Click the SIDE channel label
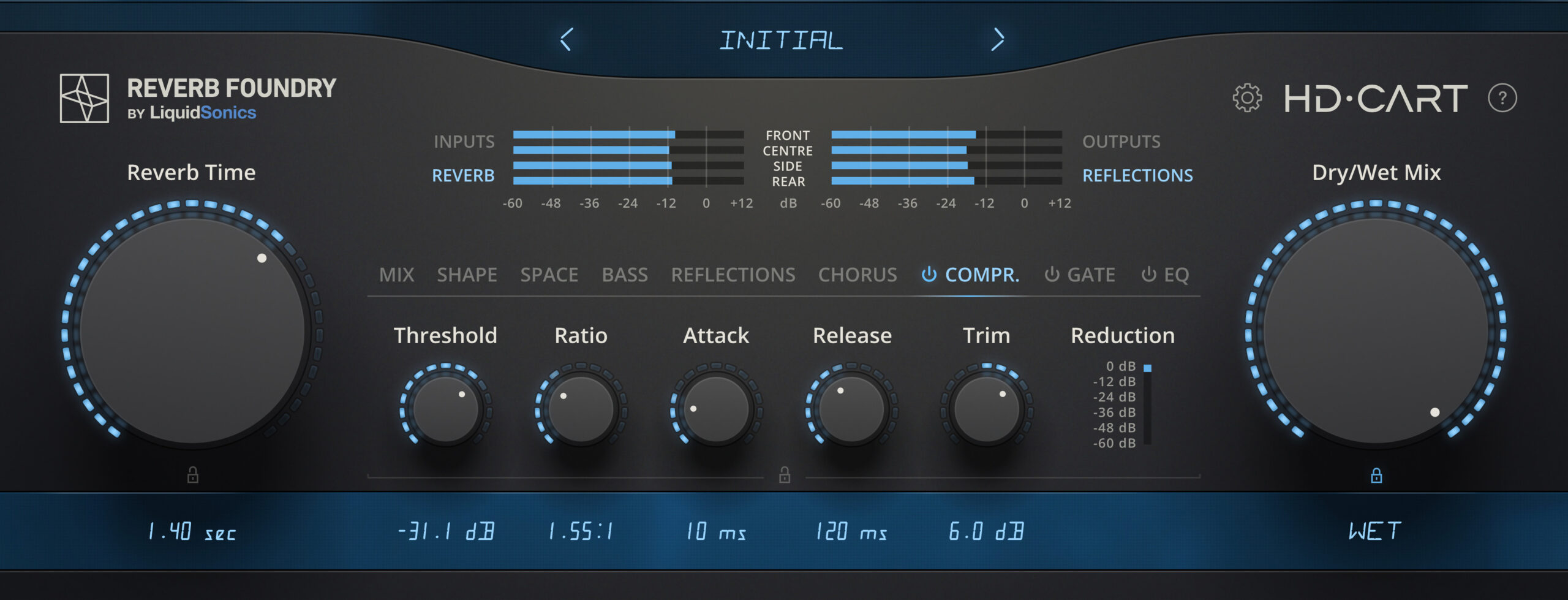This screenshot has height=600, width=1568. point(788,166)
